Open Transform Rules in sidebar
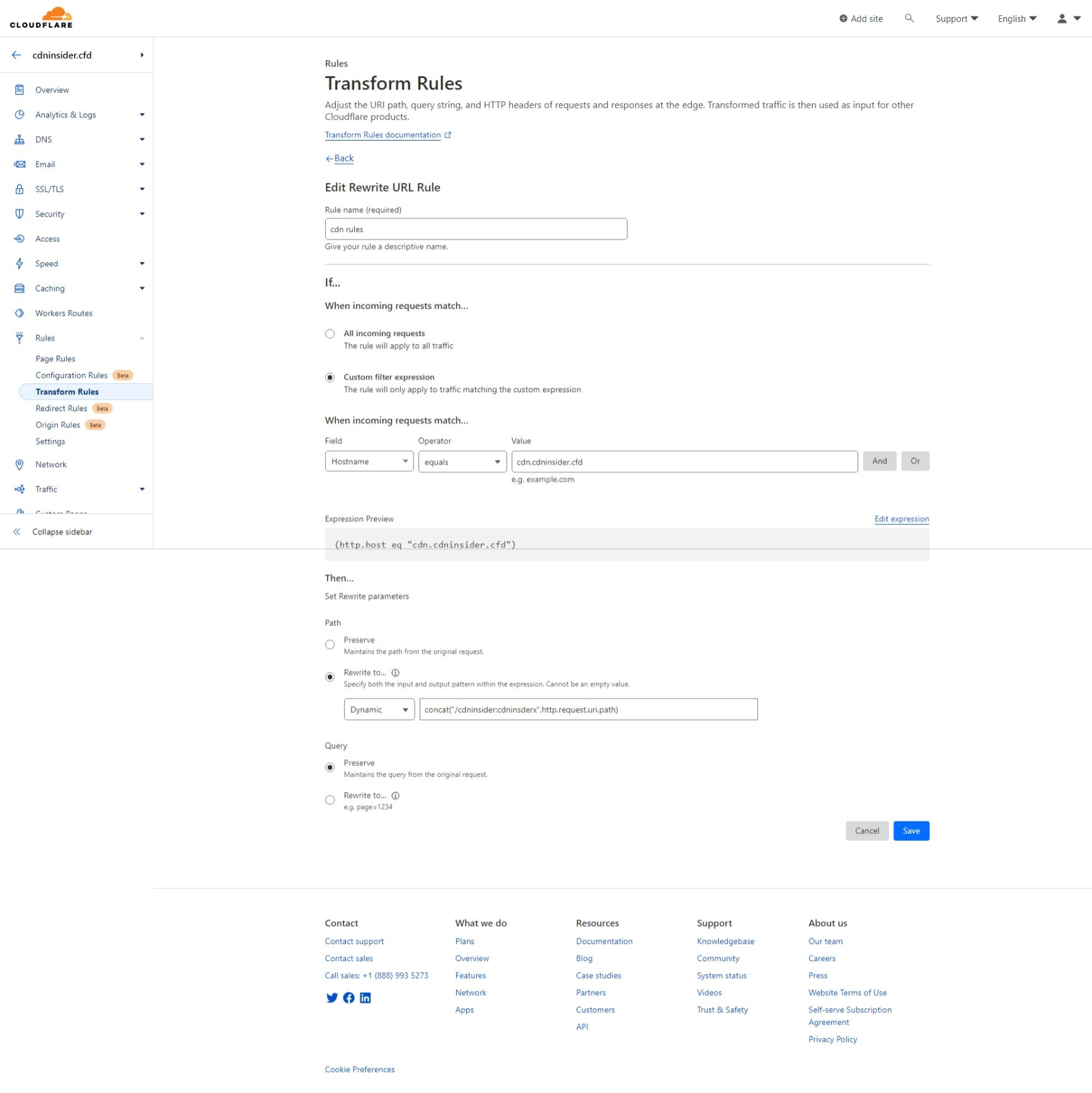The image size is (1092, 1093). tap(67, 391)
